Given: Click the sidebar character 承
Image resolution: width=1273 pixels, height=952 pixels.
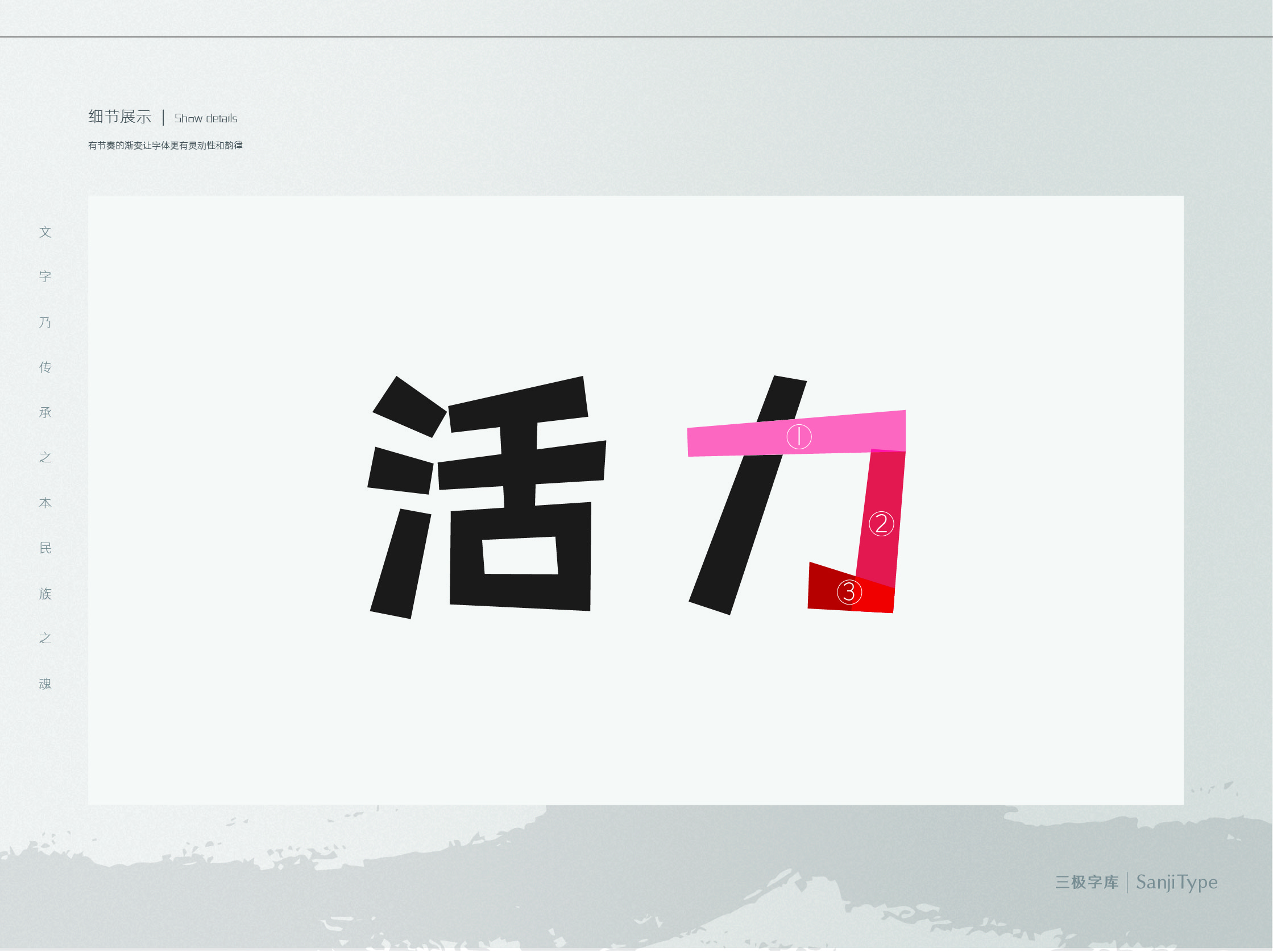Looking at the screenshot, I should pyautogui.click(x=45, y=413).
